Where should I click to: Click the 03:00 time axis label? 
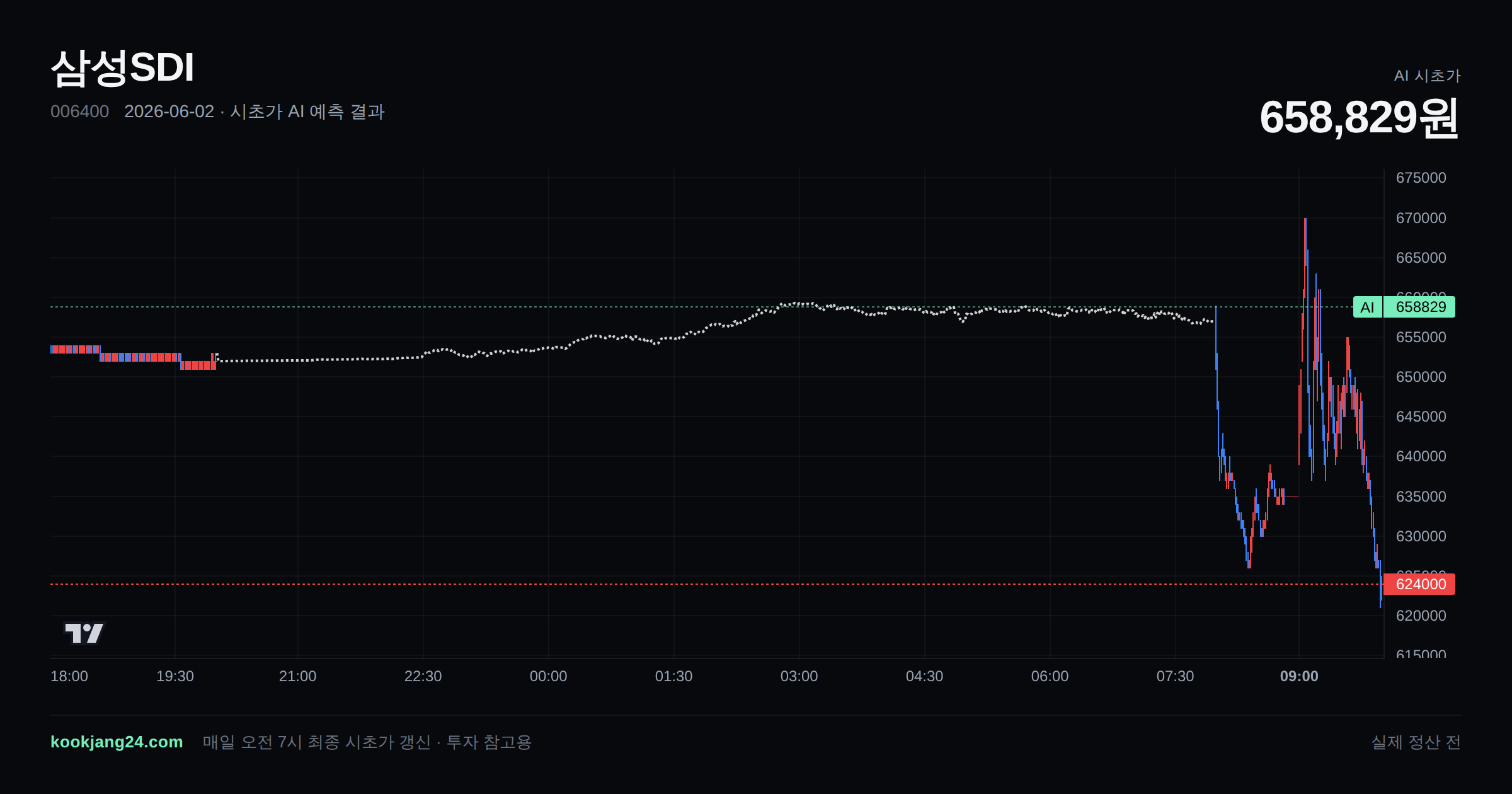[799, 676]
